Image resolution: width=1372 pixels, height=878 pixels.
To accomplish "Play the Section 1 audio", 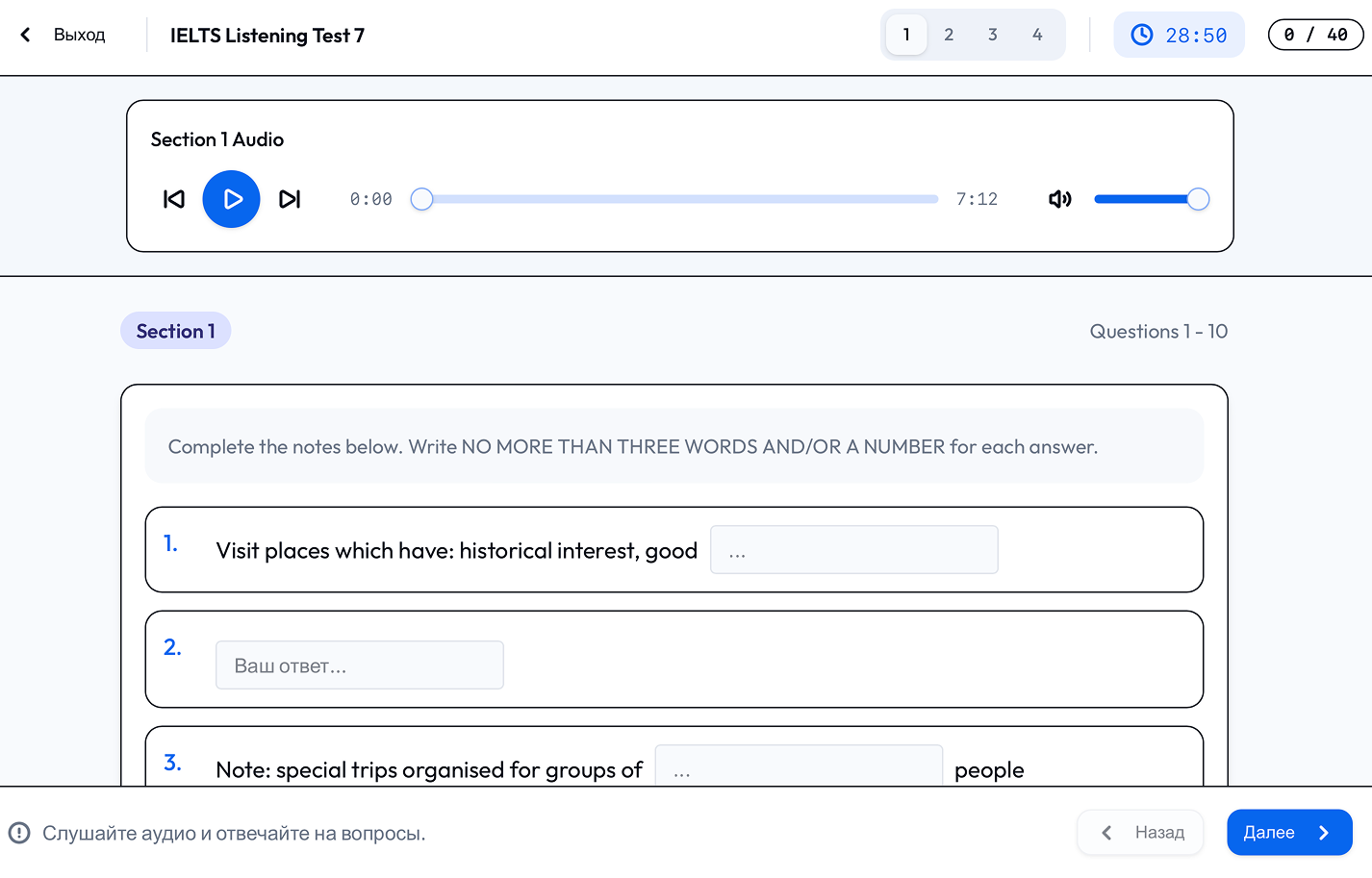I will [231, 199].
